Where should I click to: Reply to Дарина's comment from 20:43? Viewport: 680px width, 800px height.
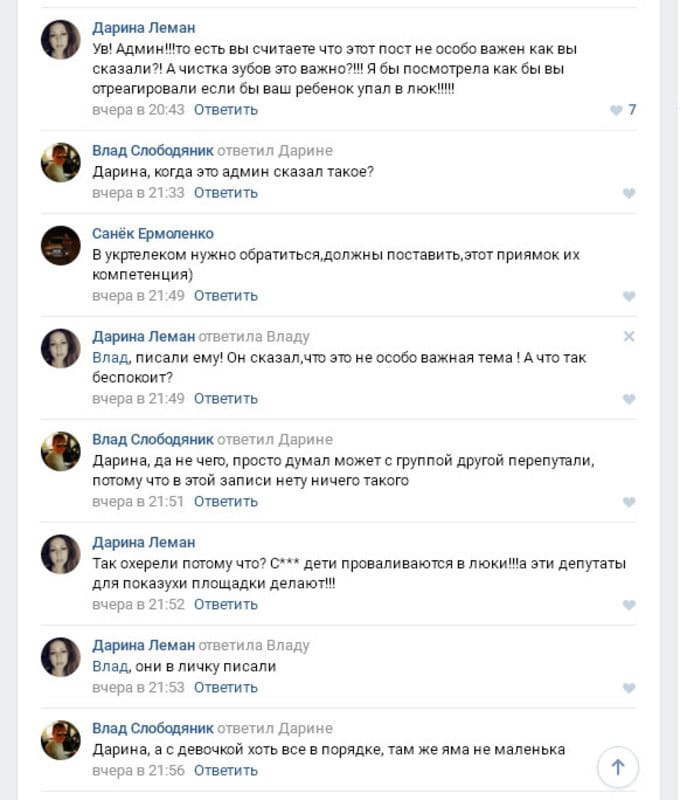tap(226, 110)
